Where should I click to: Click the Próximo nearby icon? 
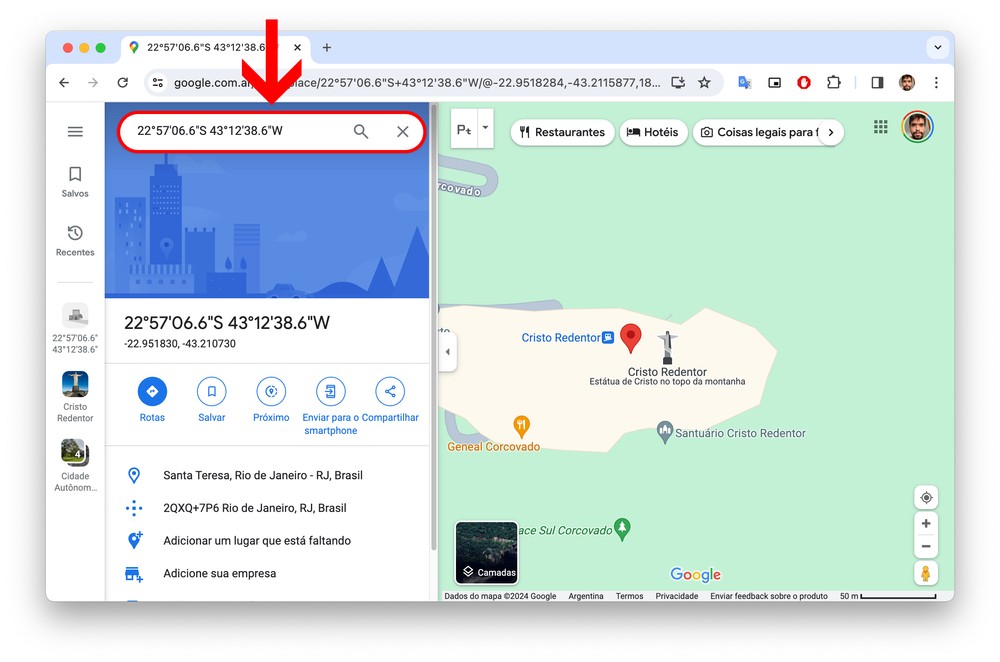click(271, 391)
